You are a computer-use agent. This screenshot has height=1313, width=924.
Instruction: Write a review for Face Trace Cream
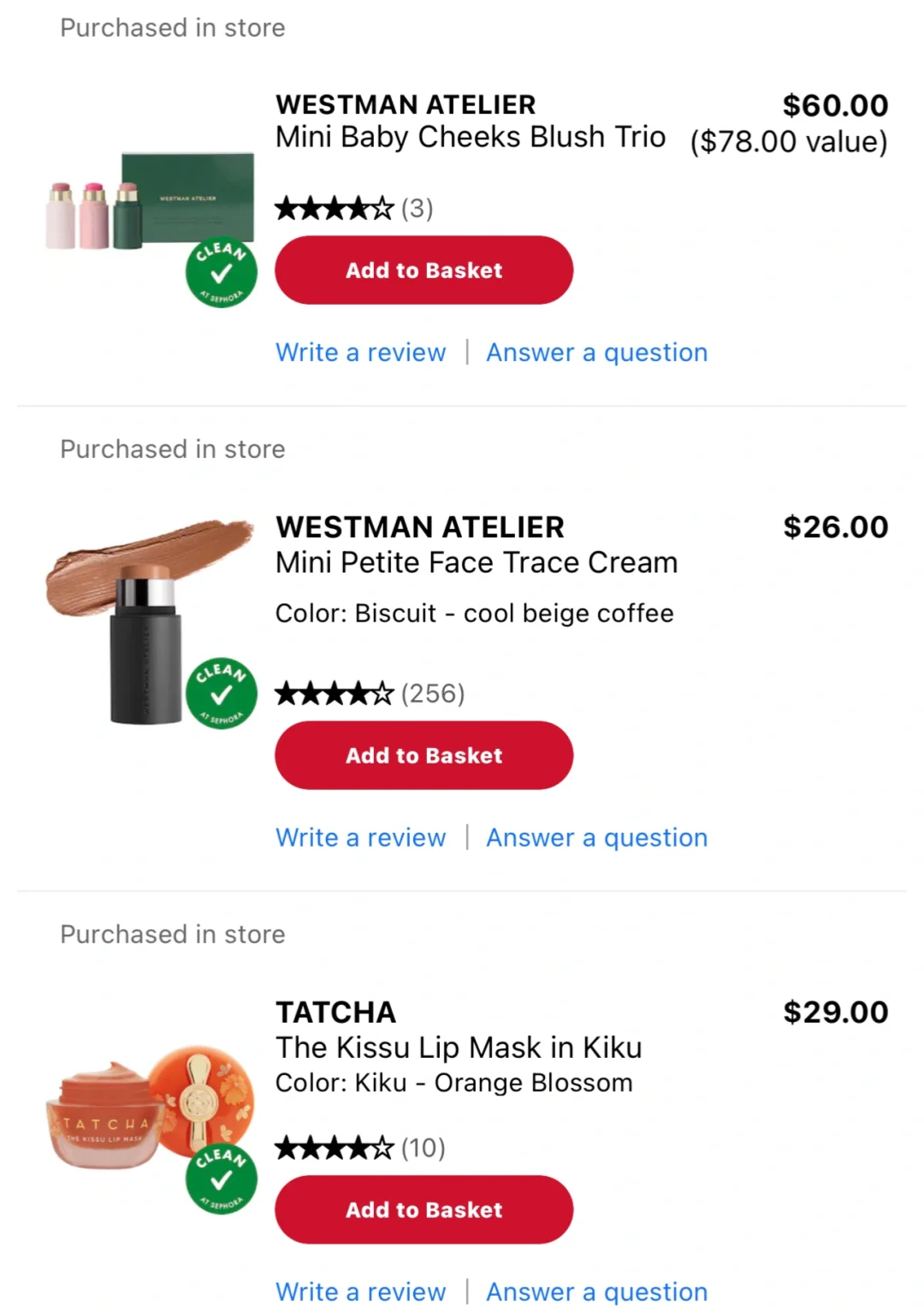click(360, 838)
